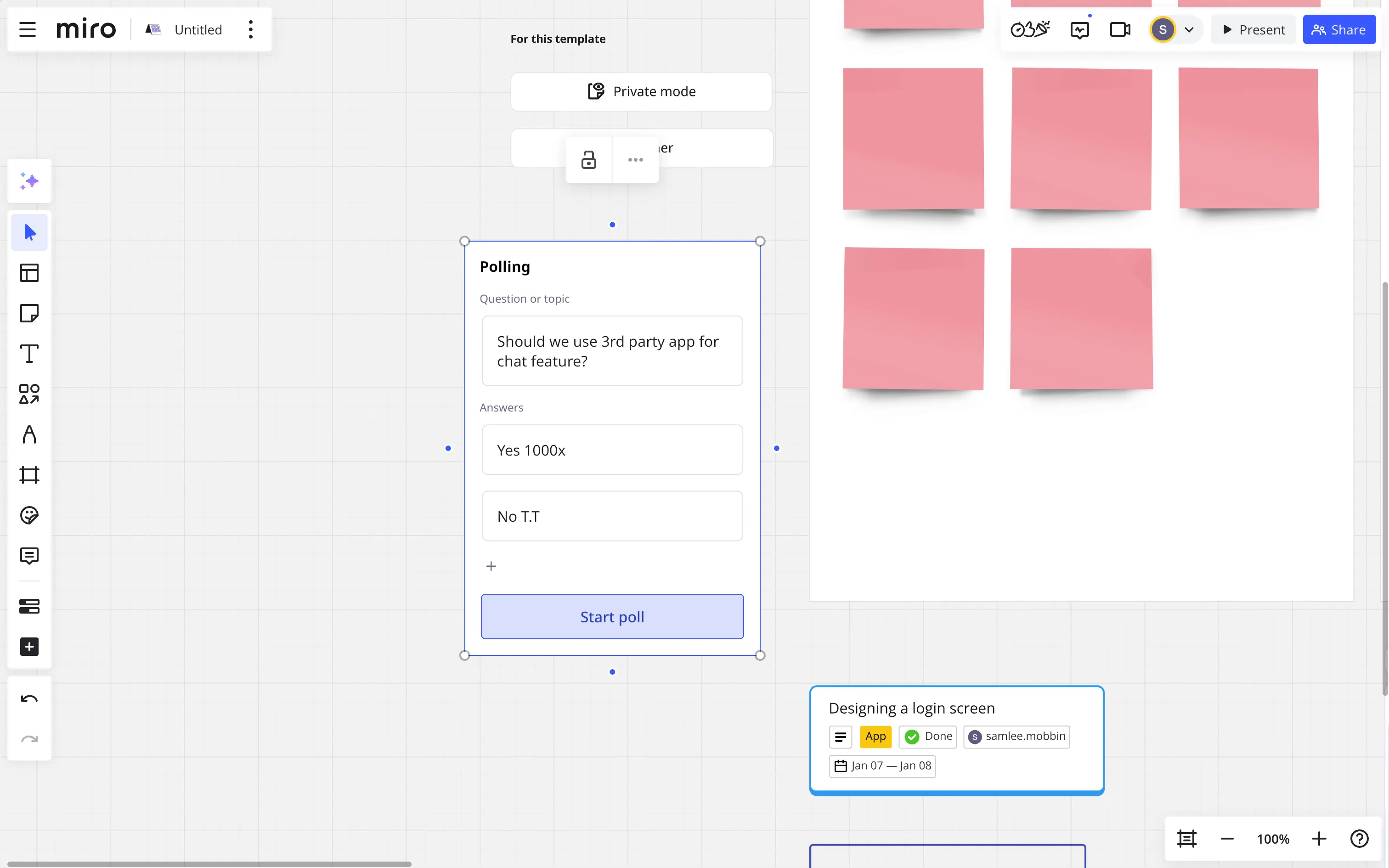This screenshot has height=868, width=1389.
Task: Open the hamburger main menu
Action: [x=28, y=30]
